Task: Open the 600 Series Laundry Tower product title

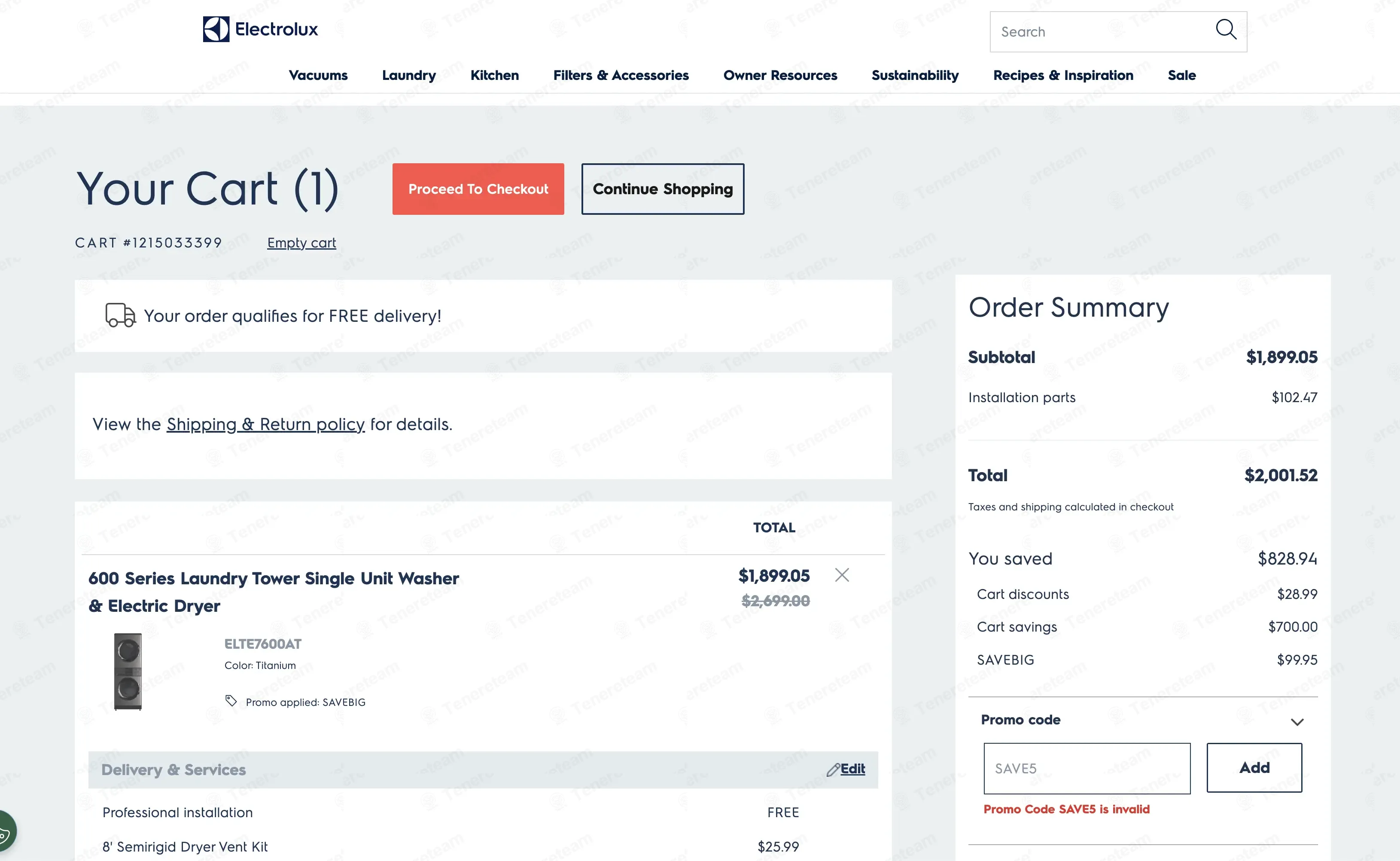Action: pos(273,592)
